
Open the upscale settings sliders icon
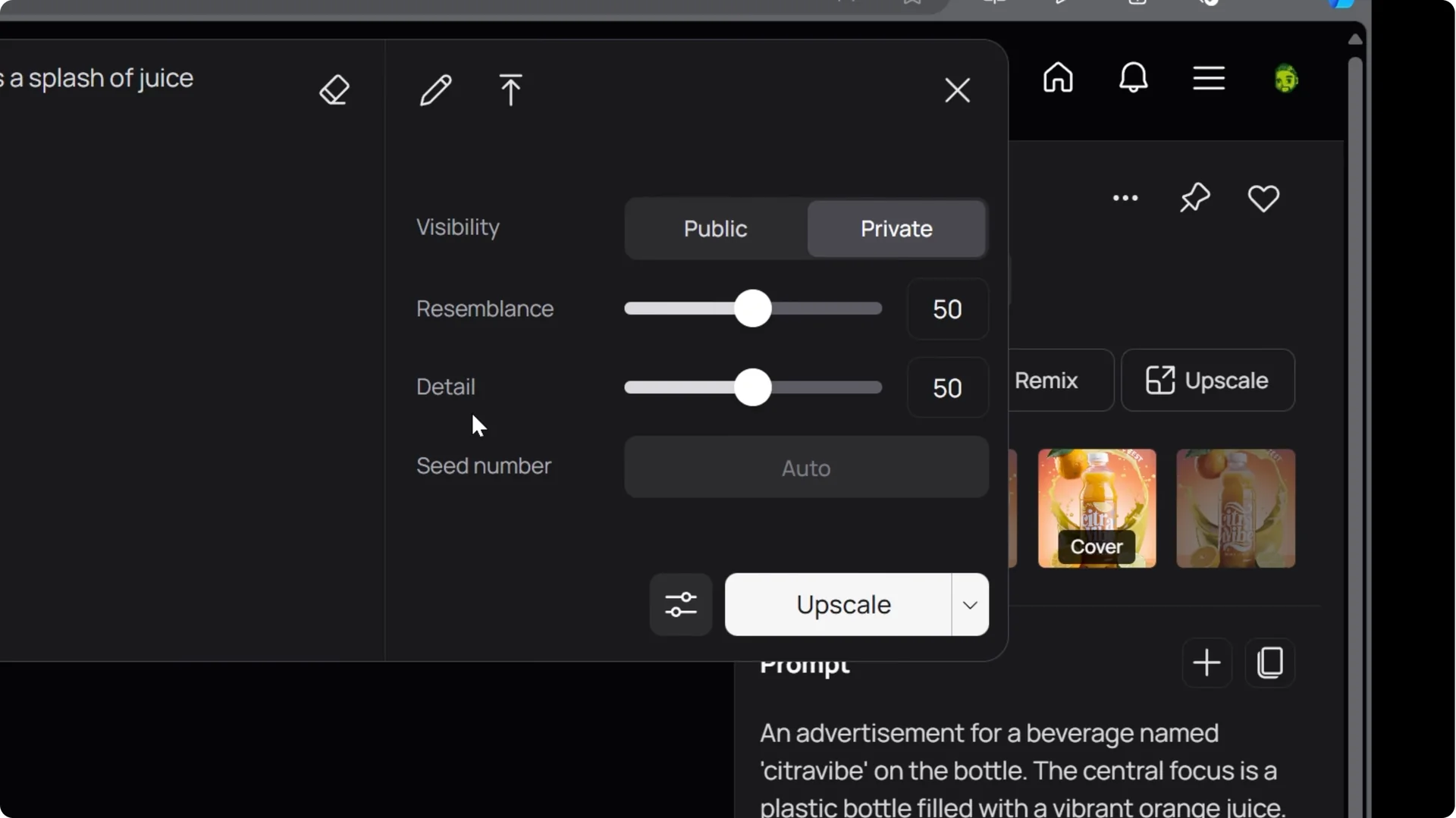680,605
